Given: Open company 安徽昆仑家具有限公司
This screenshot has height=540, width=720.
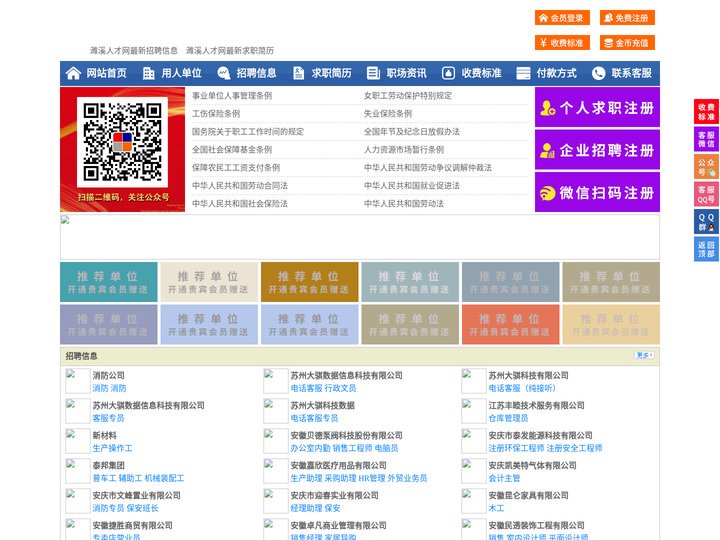Looking at the screenshot, I should tap(529, 495).
